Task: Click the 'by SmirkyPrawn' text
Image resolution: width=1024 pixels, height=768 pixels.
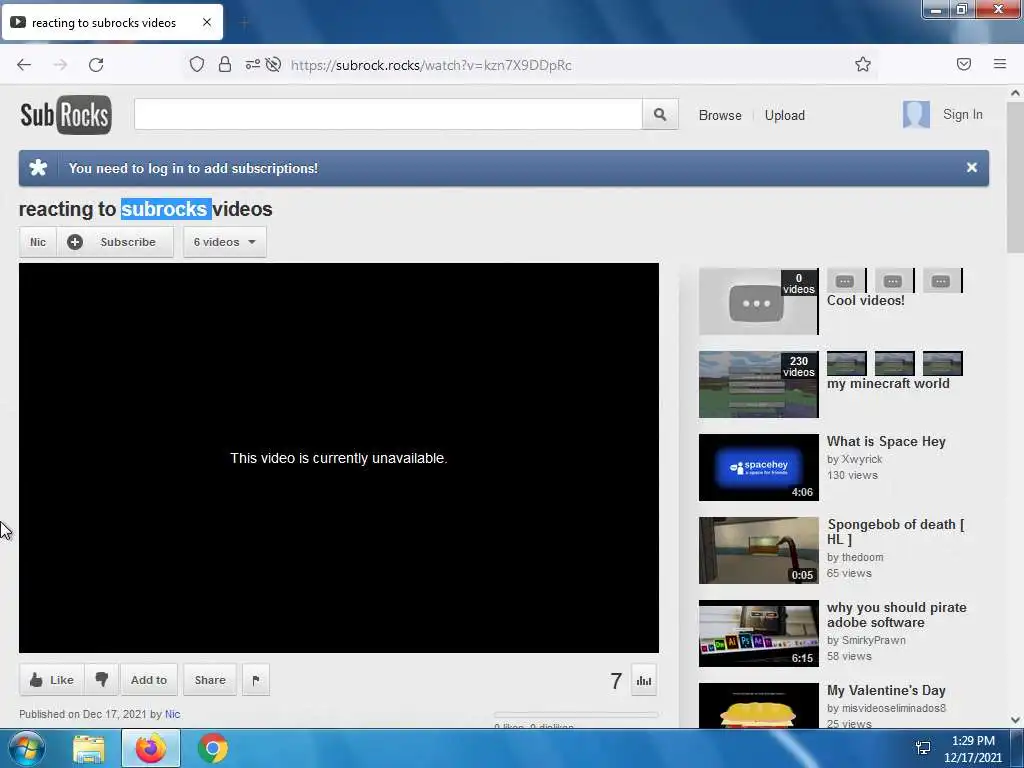Action: coord(866,640)
